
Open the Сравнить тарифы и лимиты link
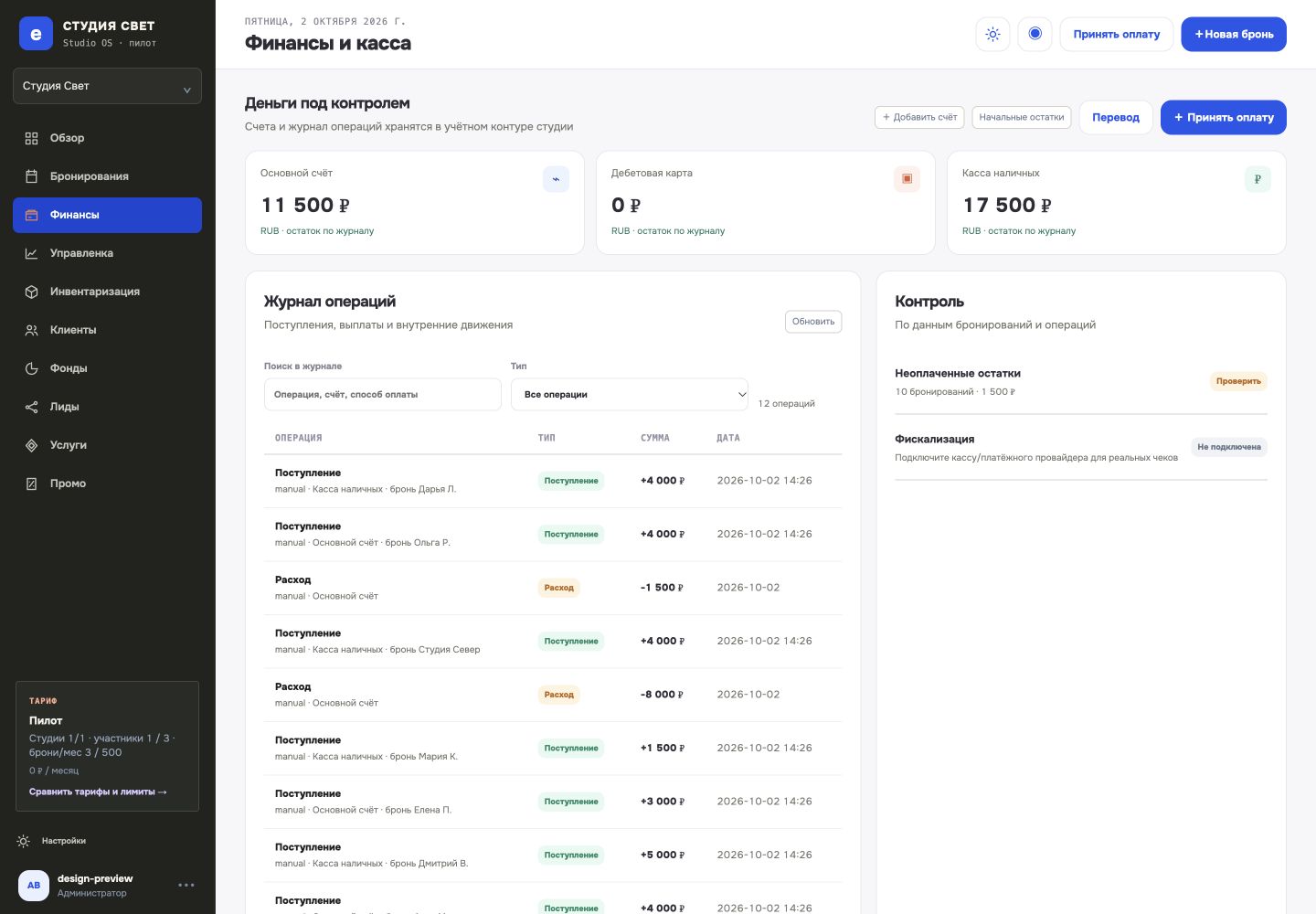pyautogui.click(x=98, y=792)
